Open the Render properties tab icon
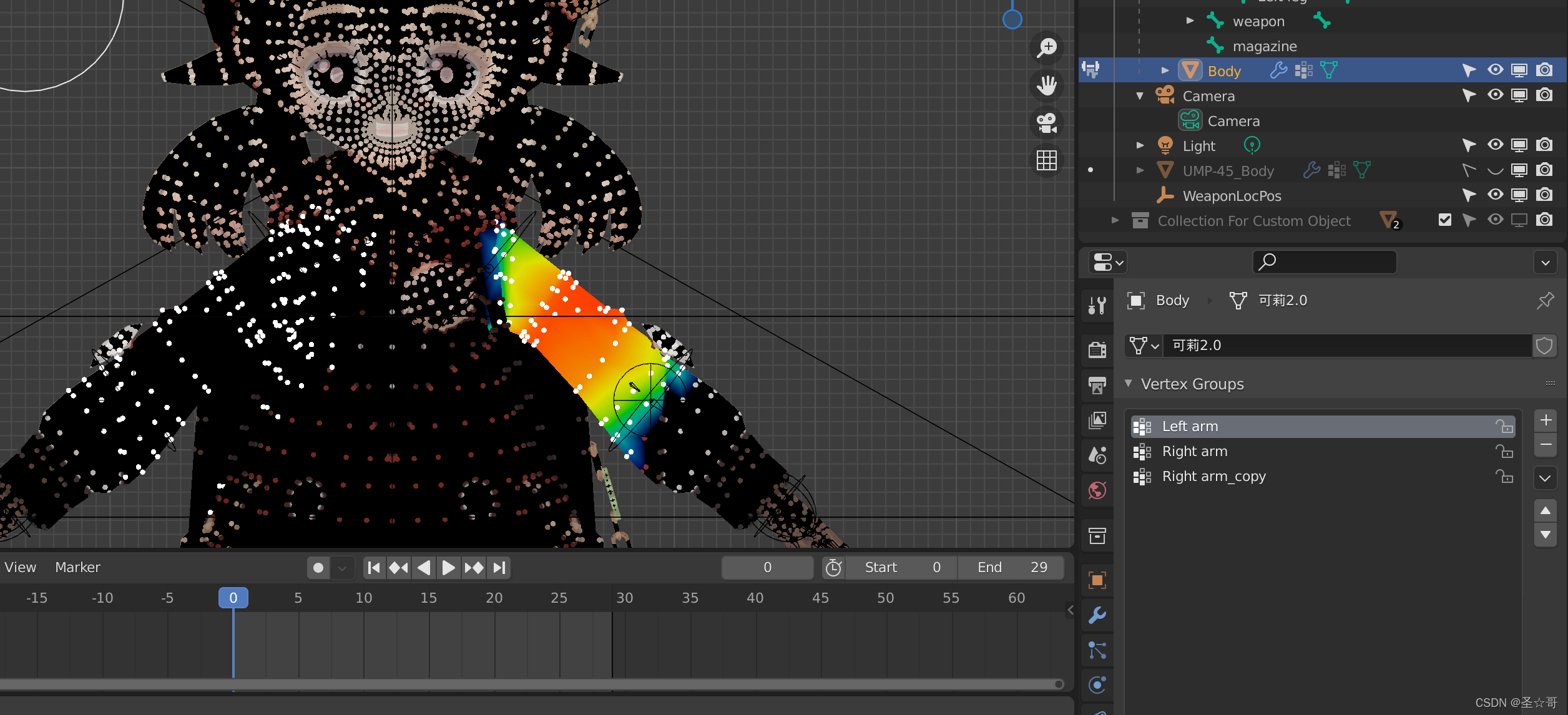1568x715 pixels. click(x=1097, y=350)
